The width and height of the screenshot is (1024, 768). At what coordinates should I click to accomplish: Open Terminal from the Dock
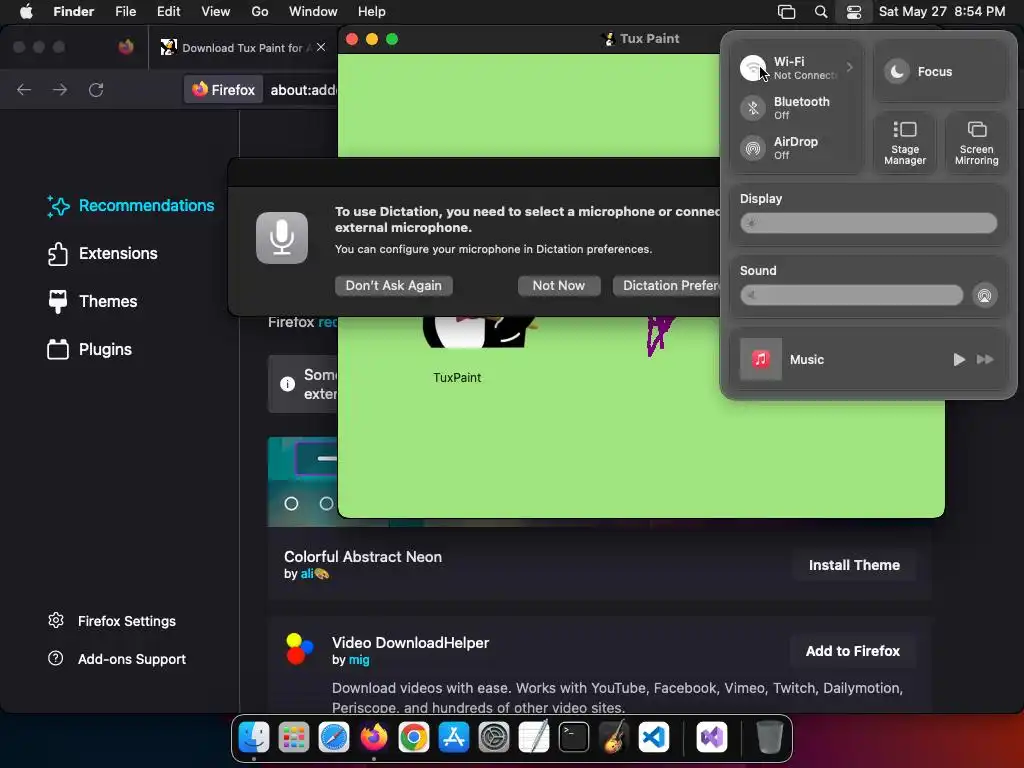tap(574, 737)
